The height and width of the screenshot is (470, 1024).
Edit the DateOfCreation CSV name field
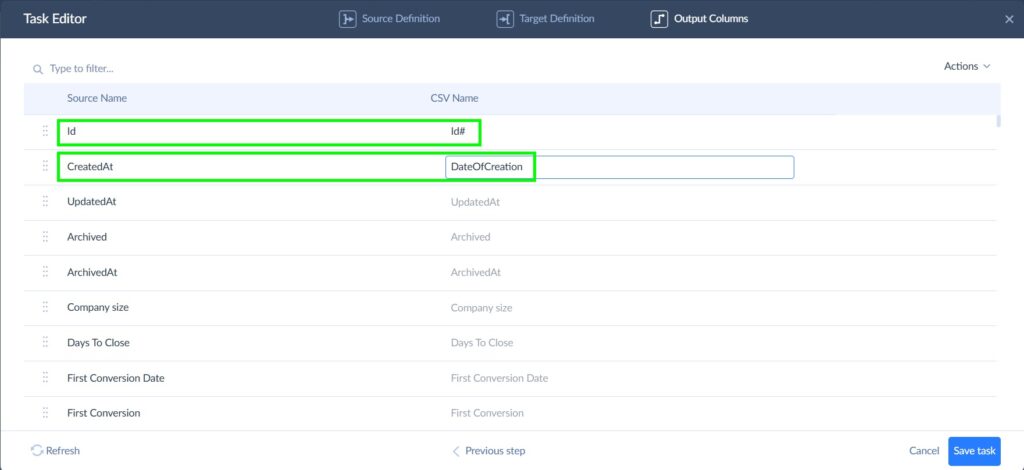point(619,167)
